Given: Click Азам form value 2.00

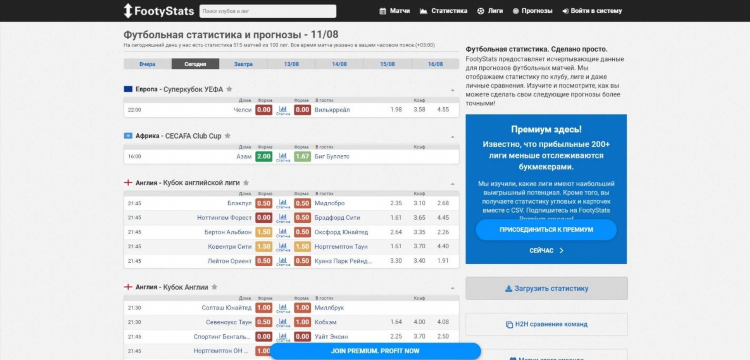Looking at the screenshot, I should [264, 156].
